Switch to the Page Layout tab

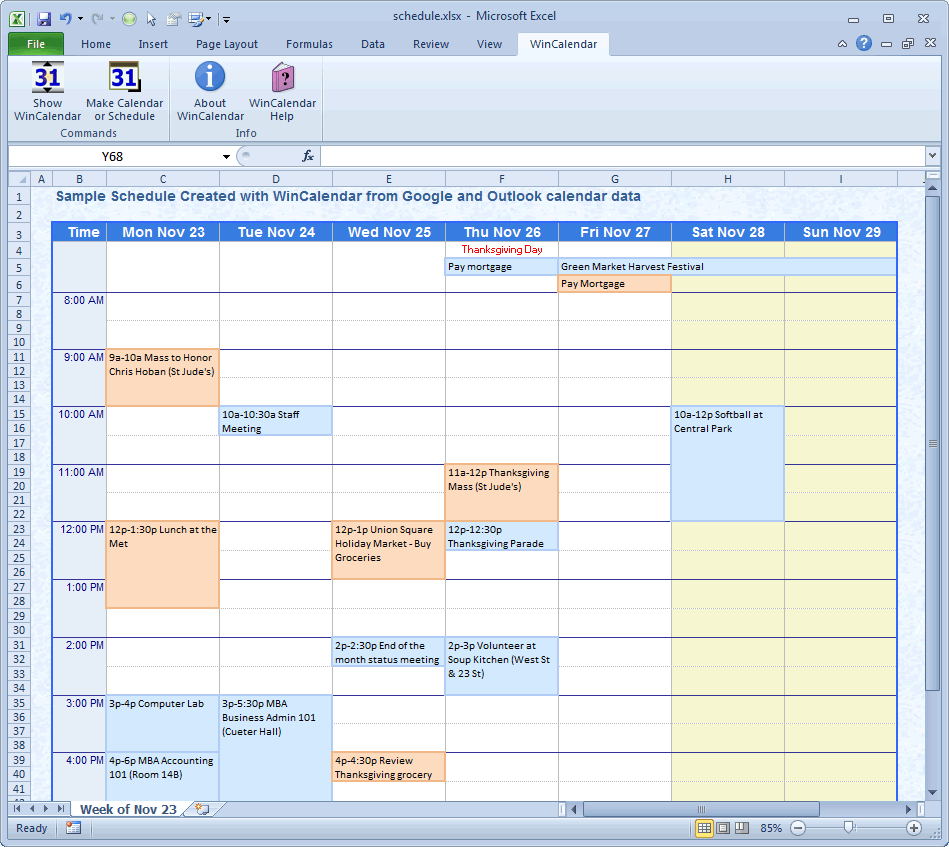click(x=226, y=44)
